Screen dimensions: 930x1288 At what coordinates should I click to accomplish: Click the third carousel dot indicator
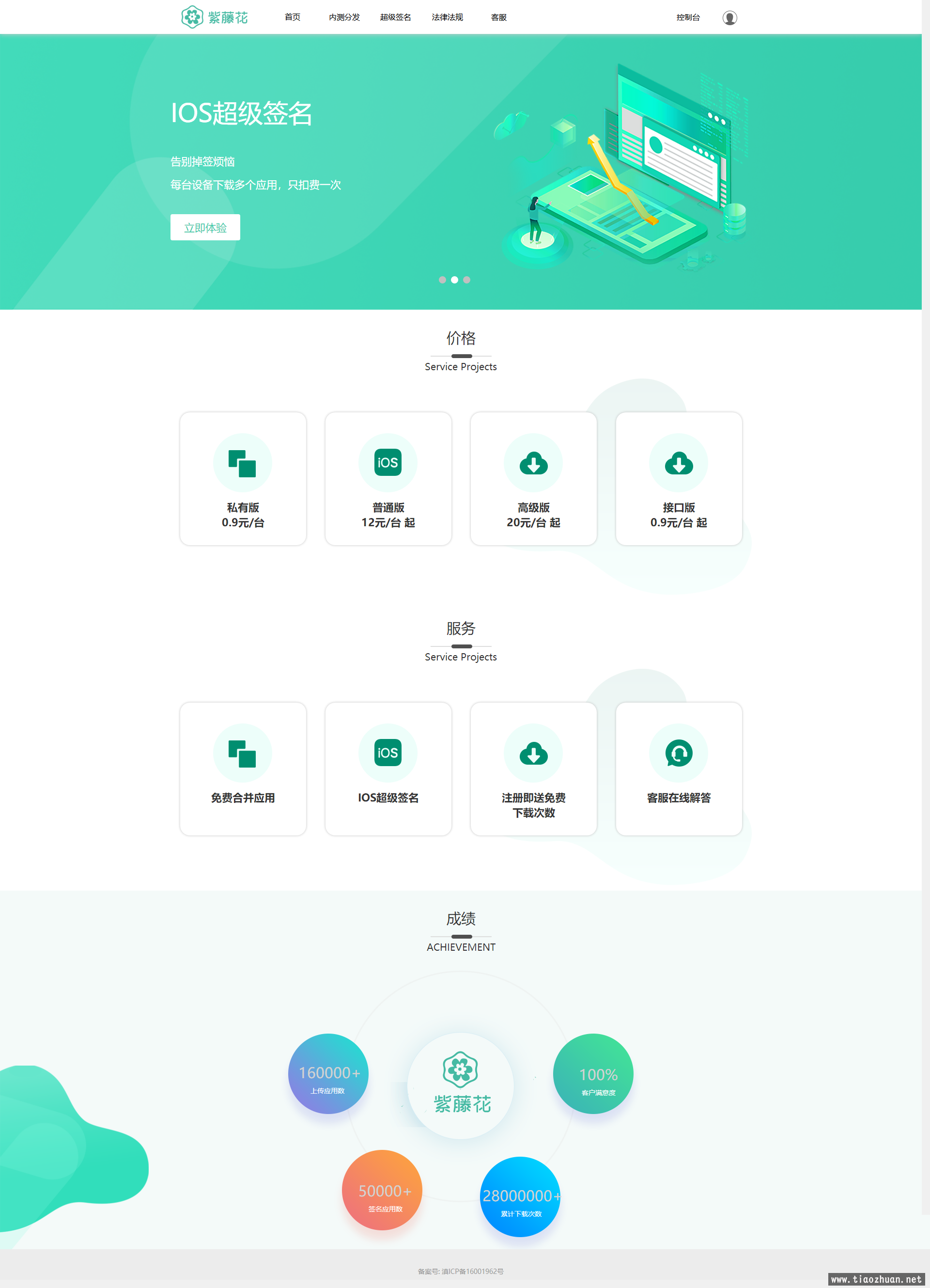(466, 280)
